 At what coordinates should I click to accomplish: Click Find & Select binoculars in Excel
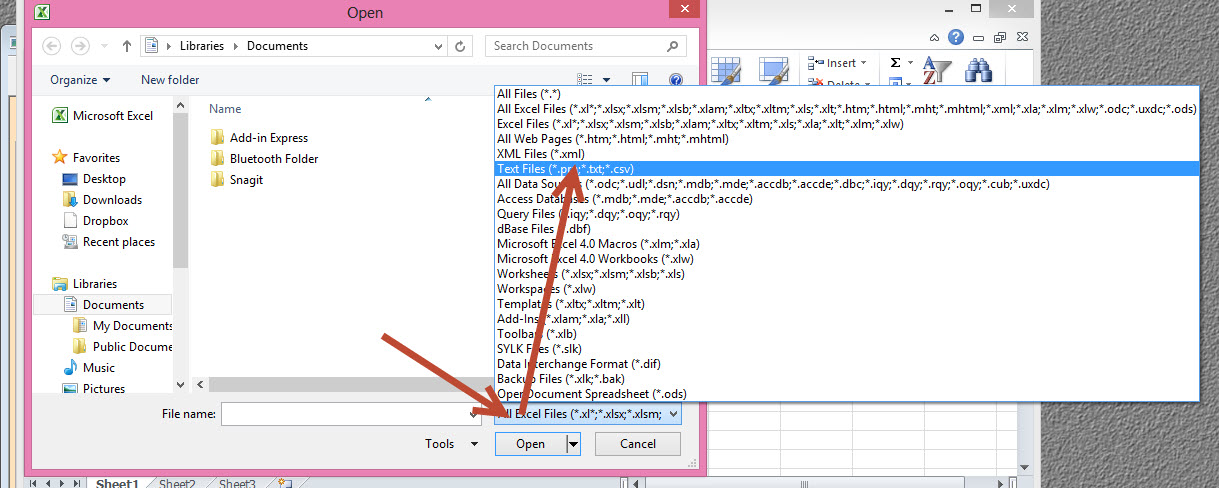click(977, 70)
